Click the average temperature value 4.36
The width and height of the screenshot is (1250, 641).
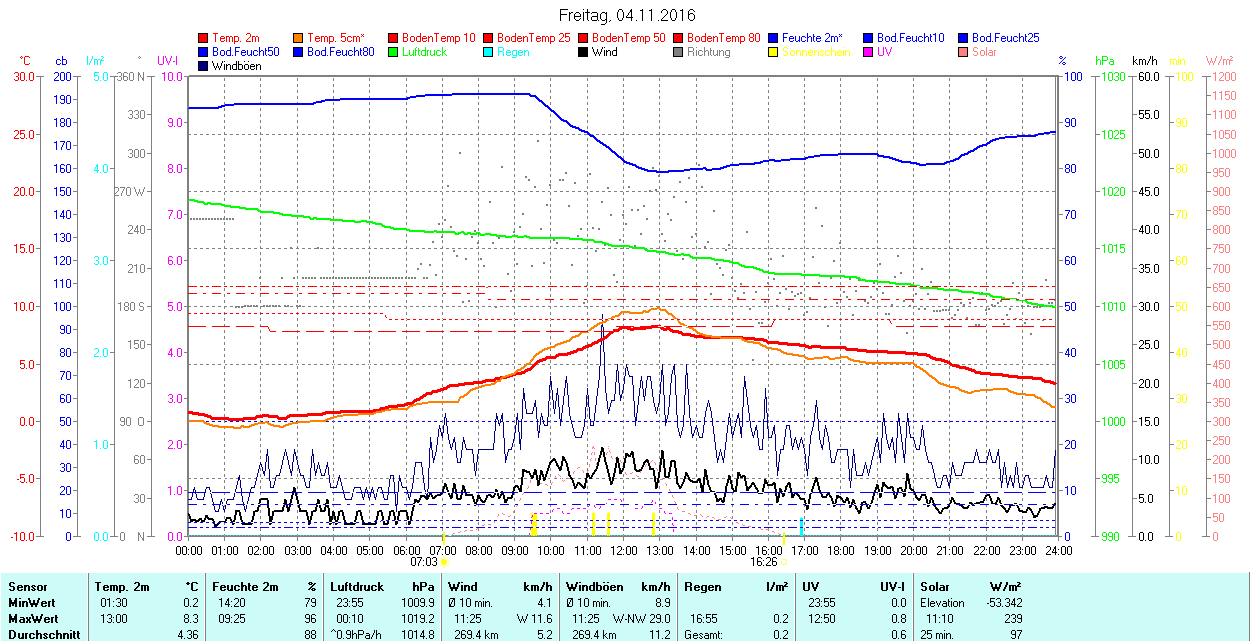tap(187, 635)
